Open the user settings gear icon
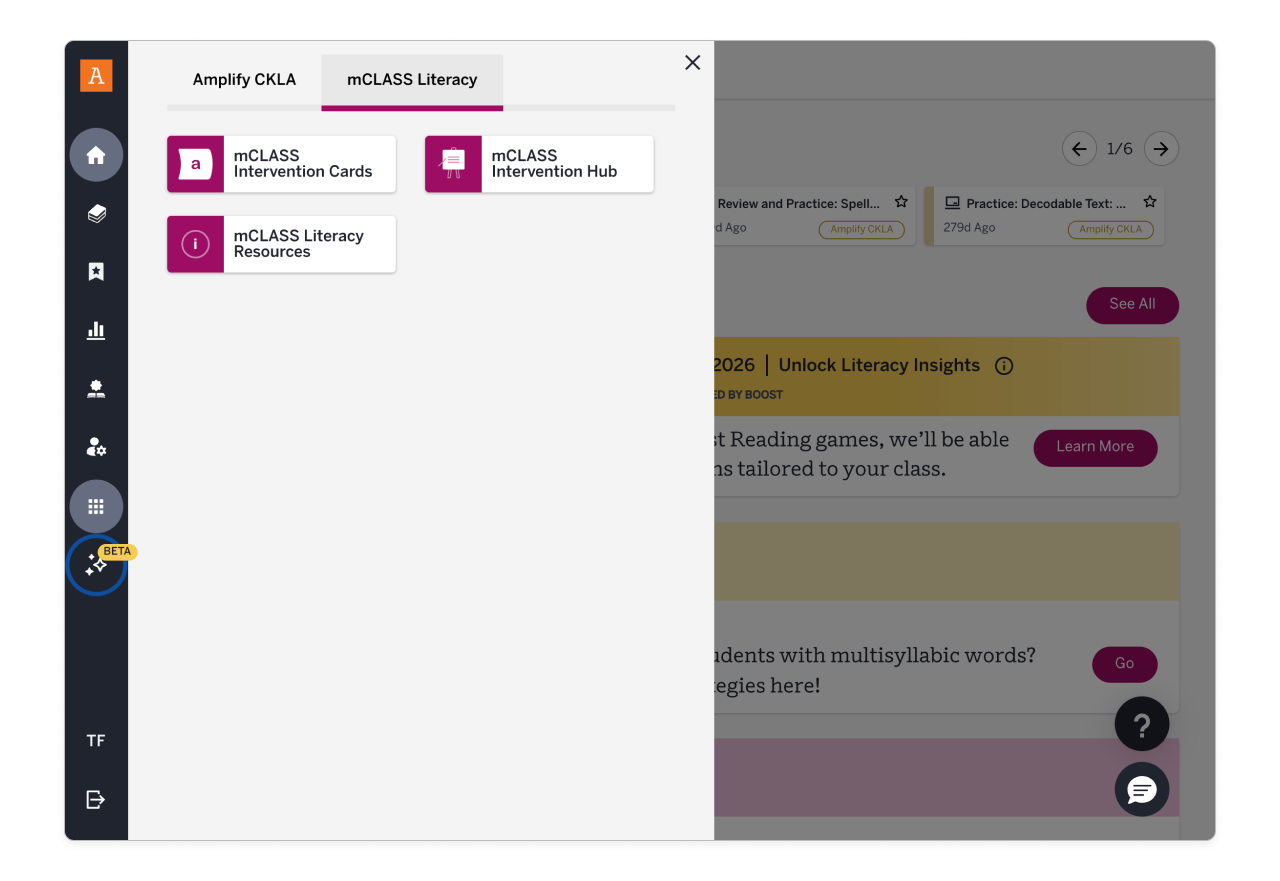This screenshot has height=881, width=1280. [x=96, y=447]
